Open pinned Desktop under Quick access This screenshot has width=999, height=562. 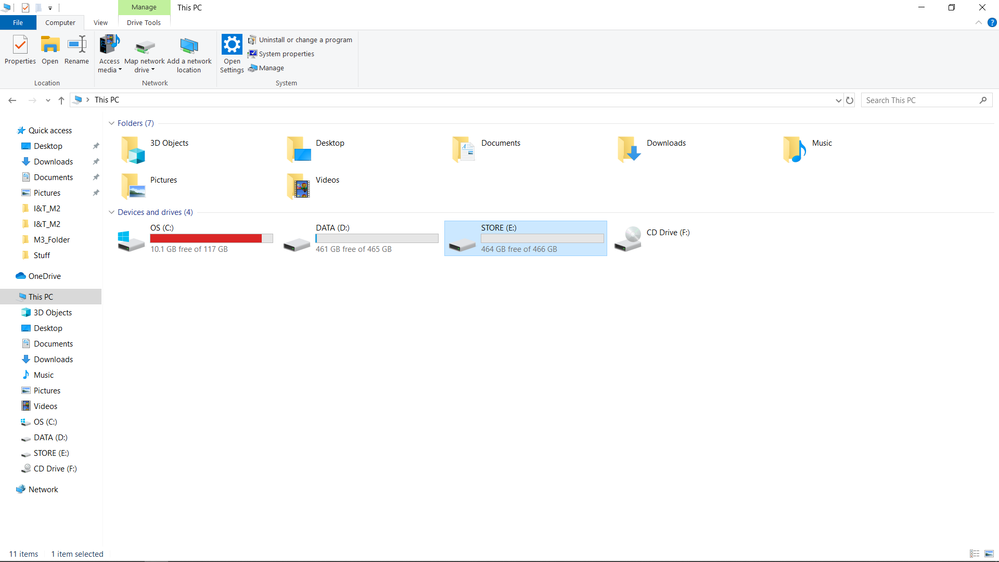42,146
